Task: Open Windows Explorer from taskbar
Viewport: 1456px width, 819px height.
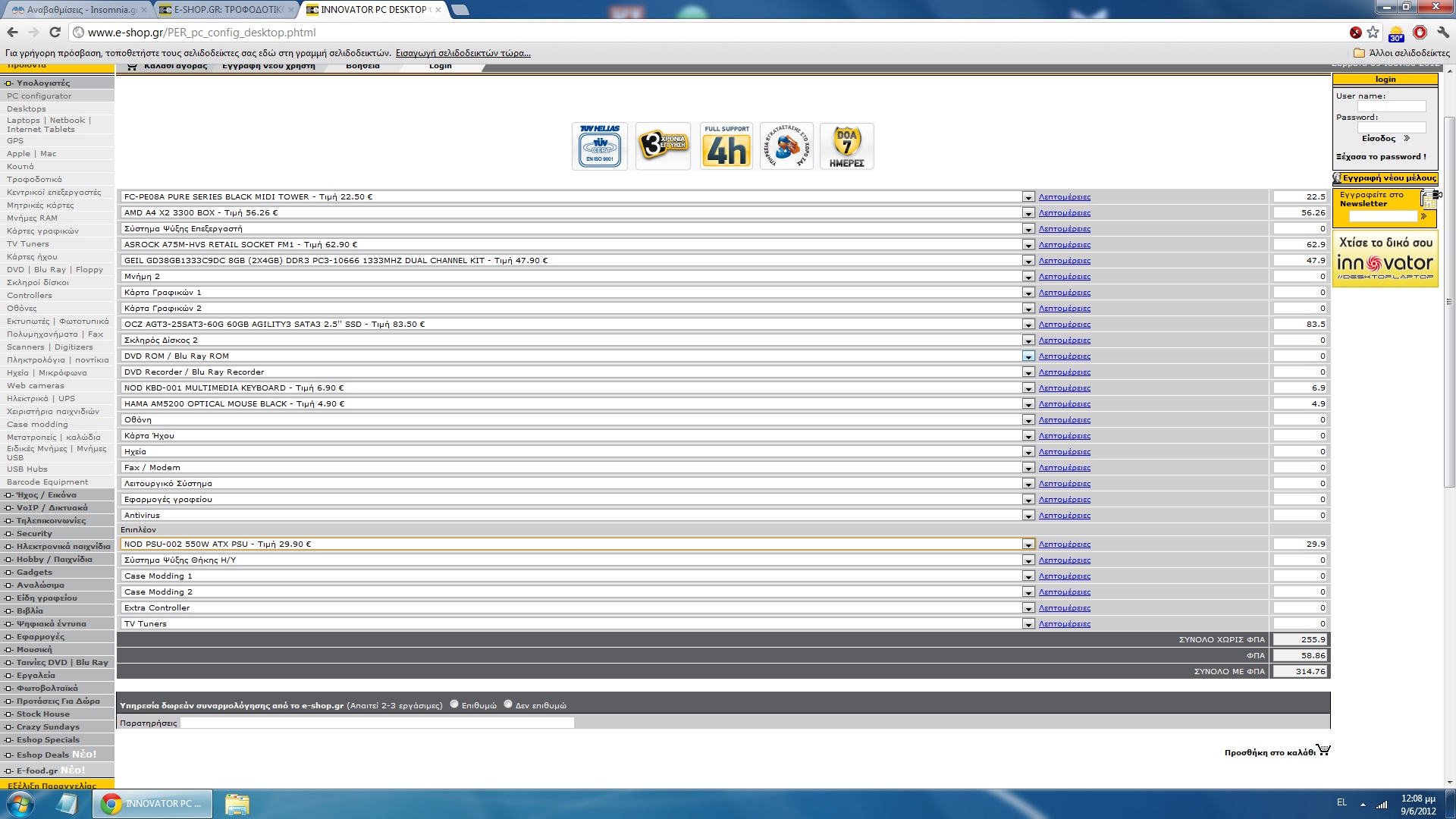Action: [237, 804]
